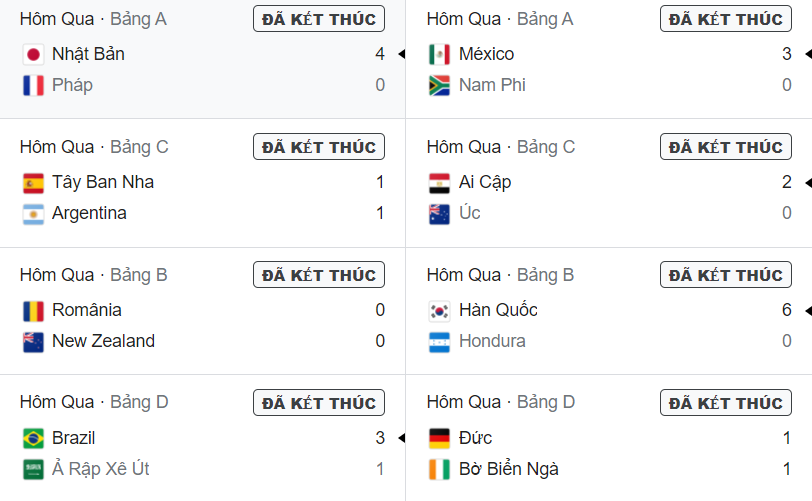The image size is (812, 501).
Task: Click the Japan flag icon
Action: point(33,54)
